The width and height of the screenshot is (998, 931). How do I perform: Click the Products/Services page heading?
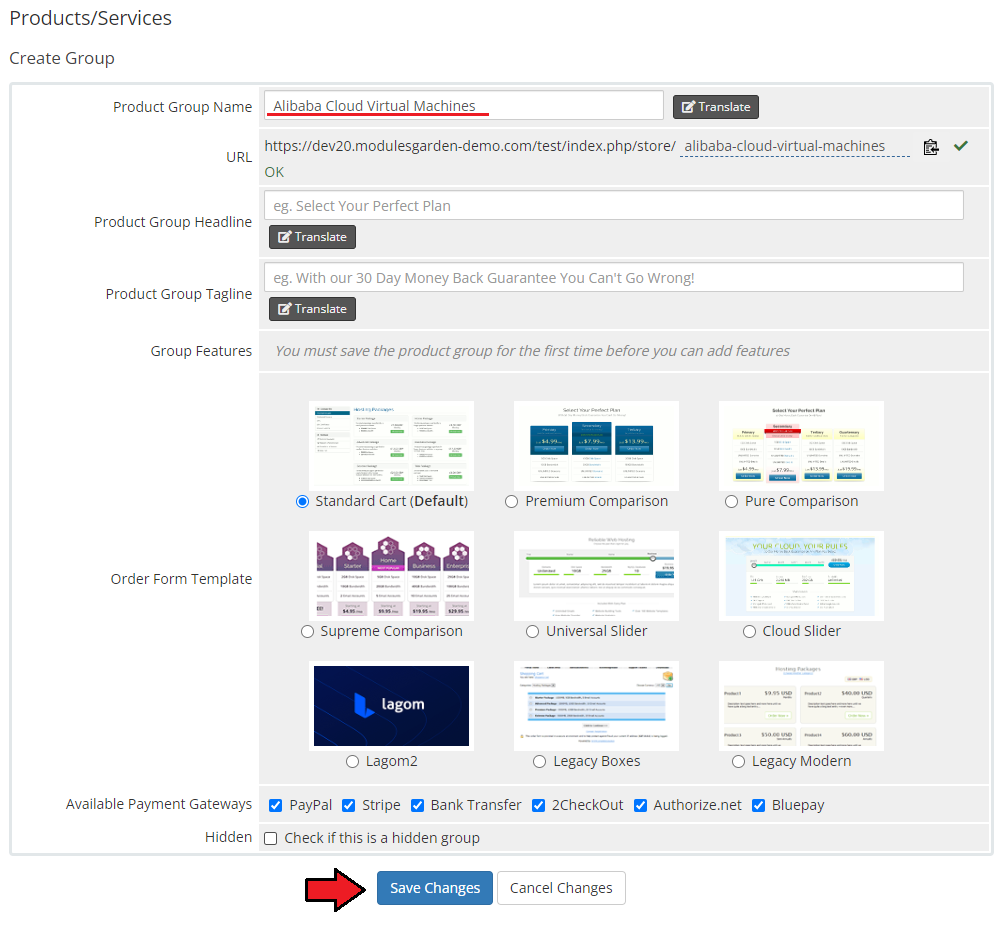(90, 18)
